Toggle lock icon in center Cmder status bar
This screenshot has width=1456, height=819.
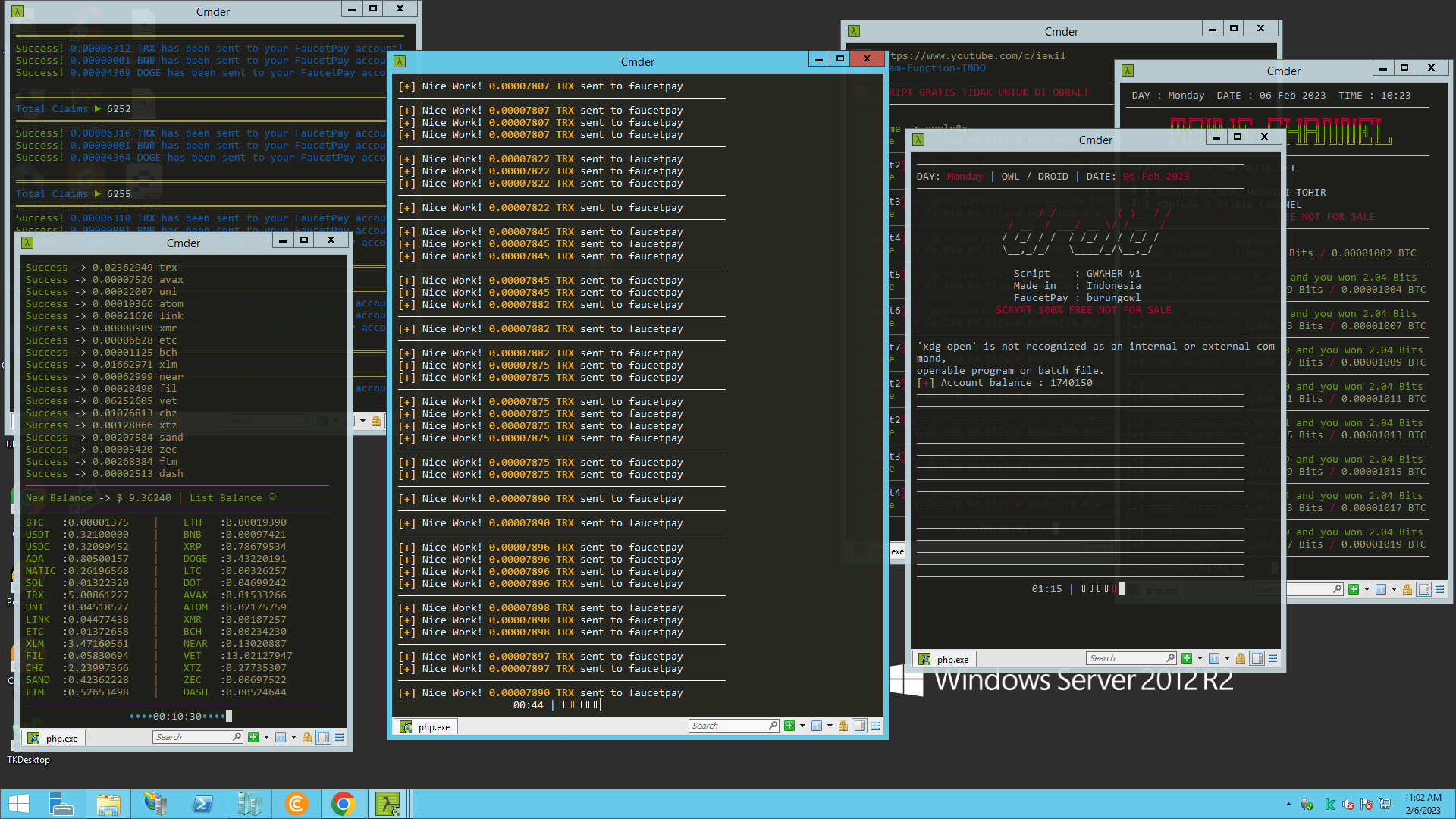pos(843,726)
